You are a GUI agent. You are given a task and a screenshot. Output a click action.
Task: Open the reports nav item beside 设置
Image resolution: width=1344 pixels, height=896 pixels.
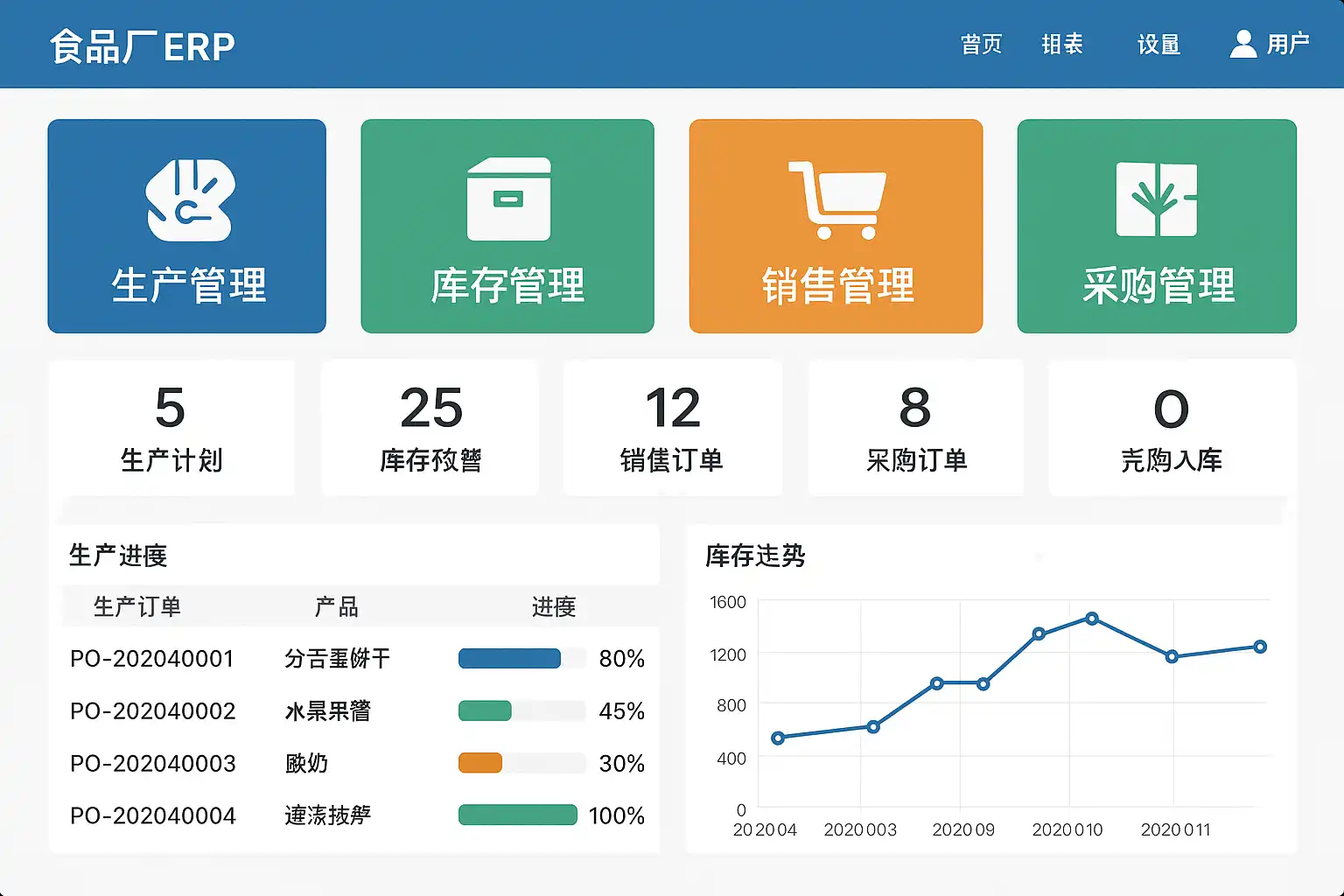click(1062, 44)
